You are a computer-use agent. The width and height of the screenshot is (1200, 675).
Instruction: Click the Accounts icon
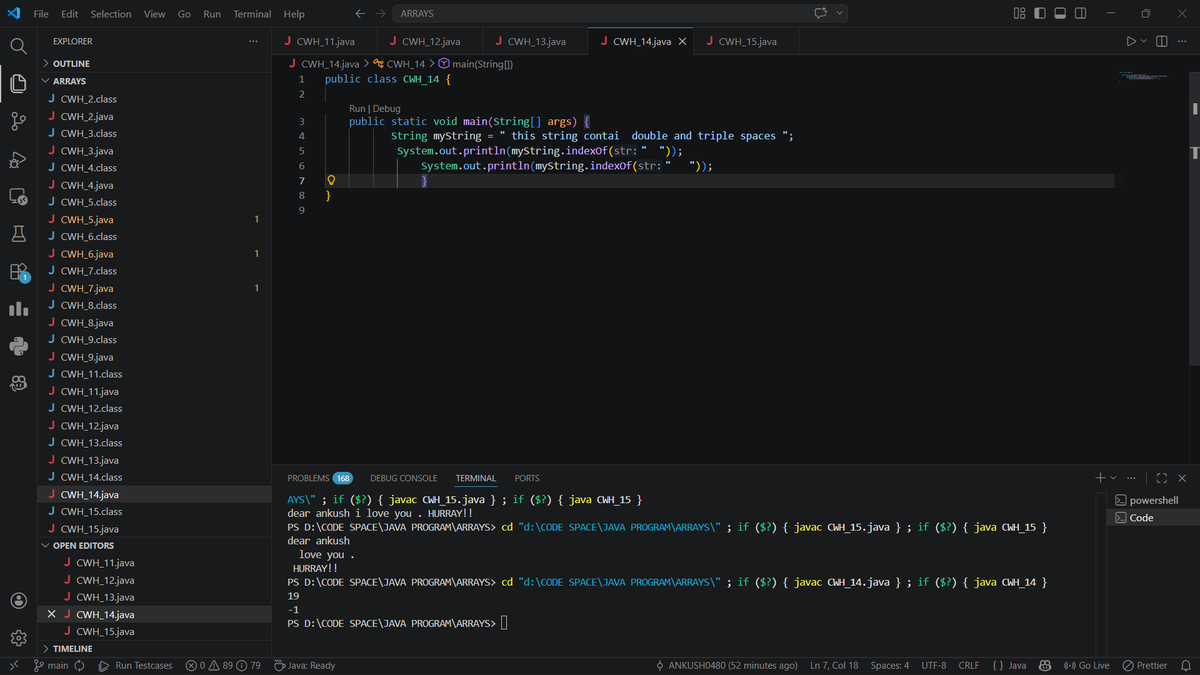[18, 600]
